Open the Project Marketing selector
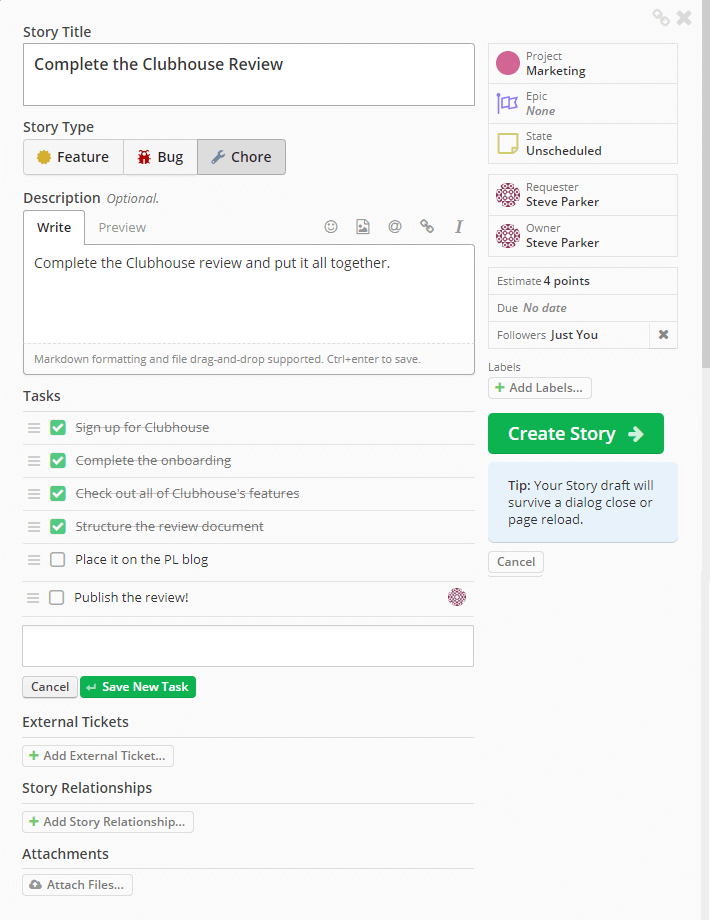 tap(583, 63)
